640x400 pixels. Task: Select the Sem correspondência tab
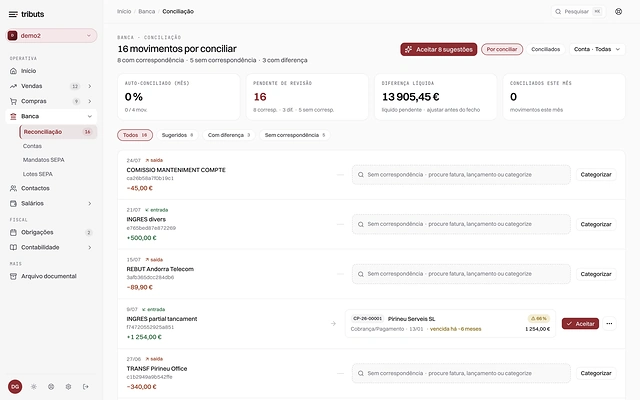click(x=295, y=135)
